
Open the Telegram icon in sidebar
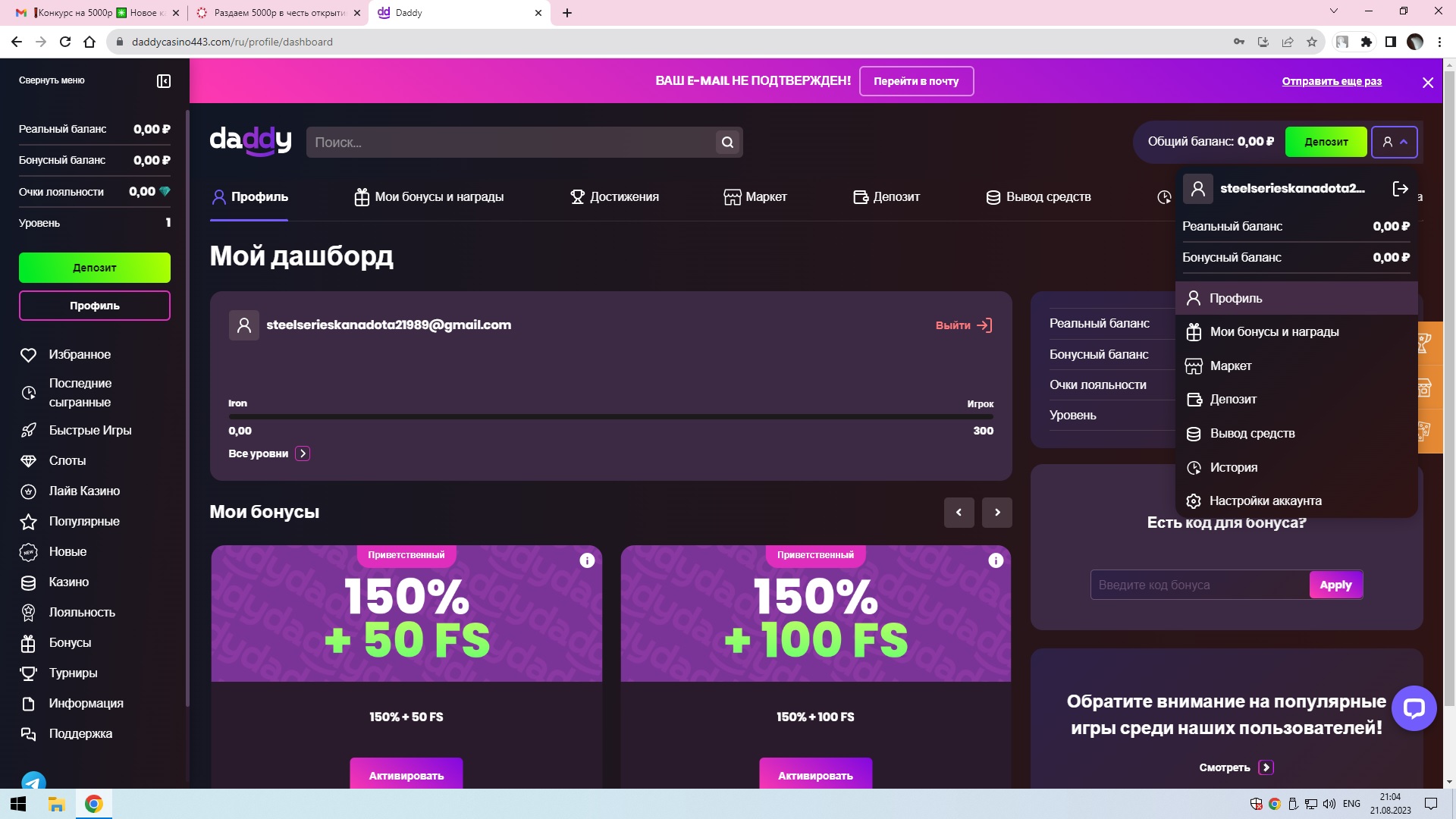point(33,781)
